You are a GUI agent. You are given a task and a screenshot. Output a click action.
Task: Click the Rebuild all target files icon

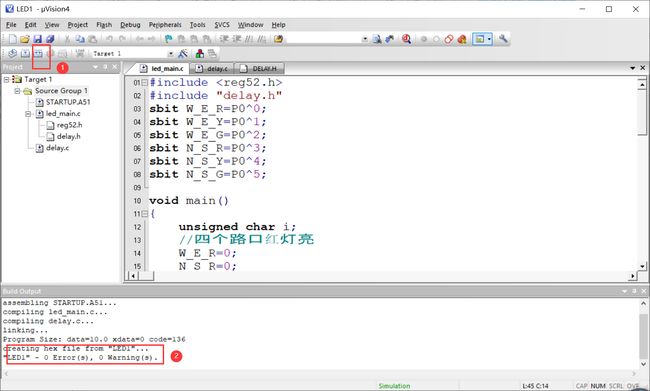tap(38, 53)
